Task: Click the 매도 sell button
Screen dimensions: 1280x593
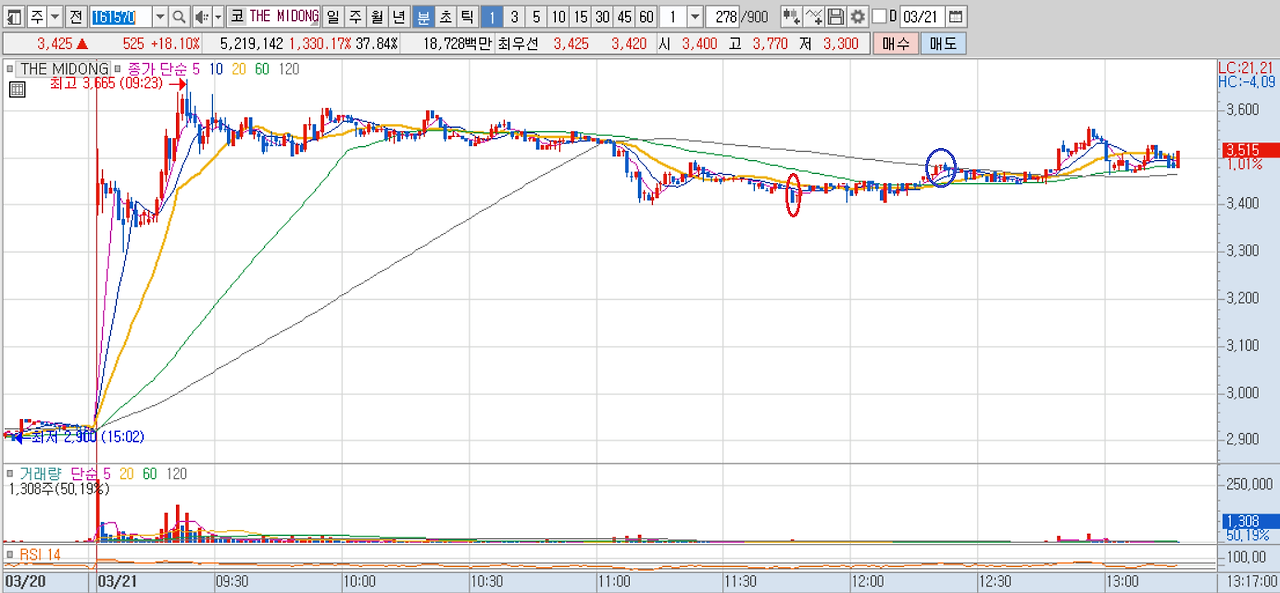Action: coord(943,44)
